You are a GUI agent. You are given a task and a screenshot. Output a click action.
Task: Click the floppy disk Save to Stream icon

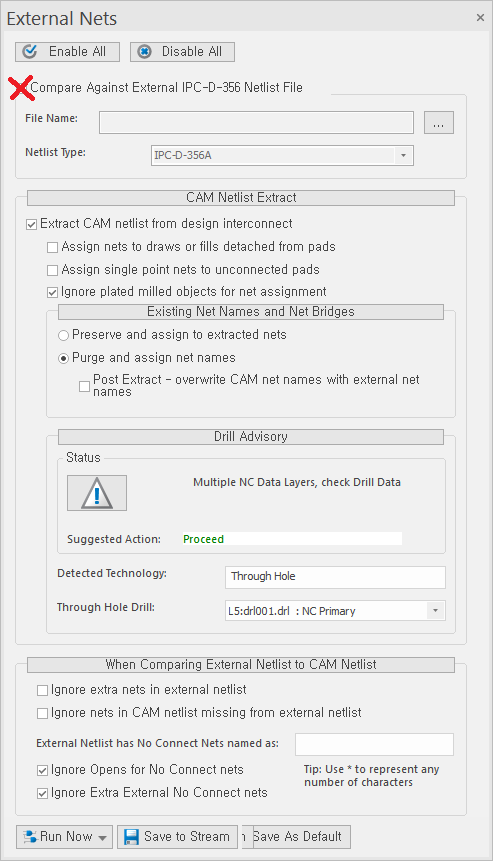[x=131, y=837]
